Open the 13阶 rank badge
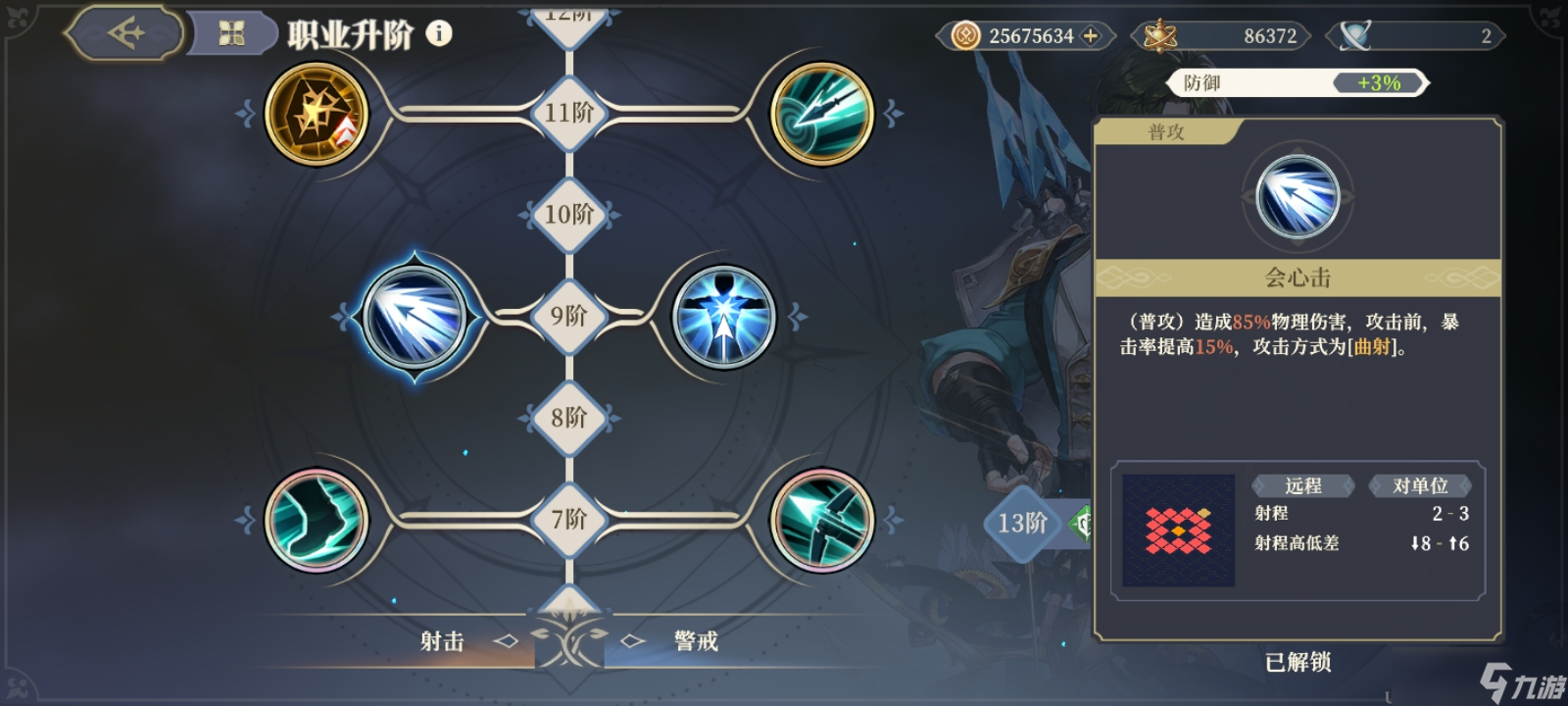 pos(1022,523)
